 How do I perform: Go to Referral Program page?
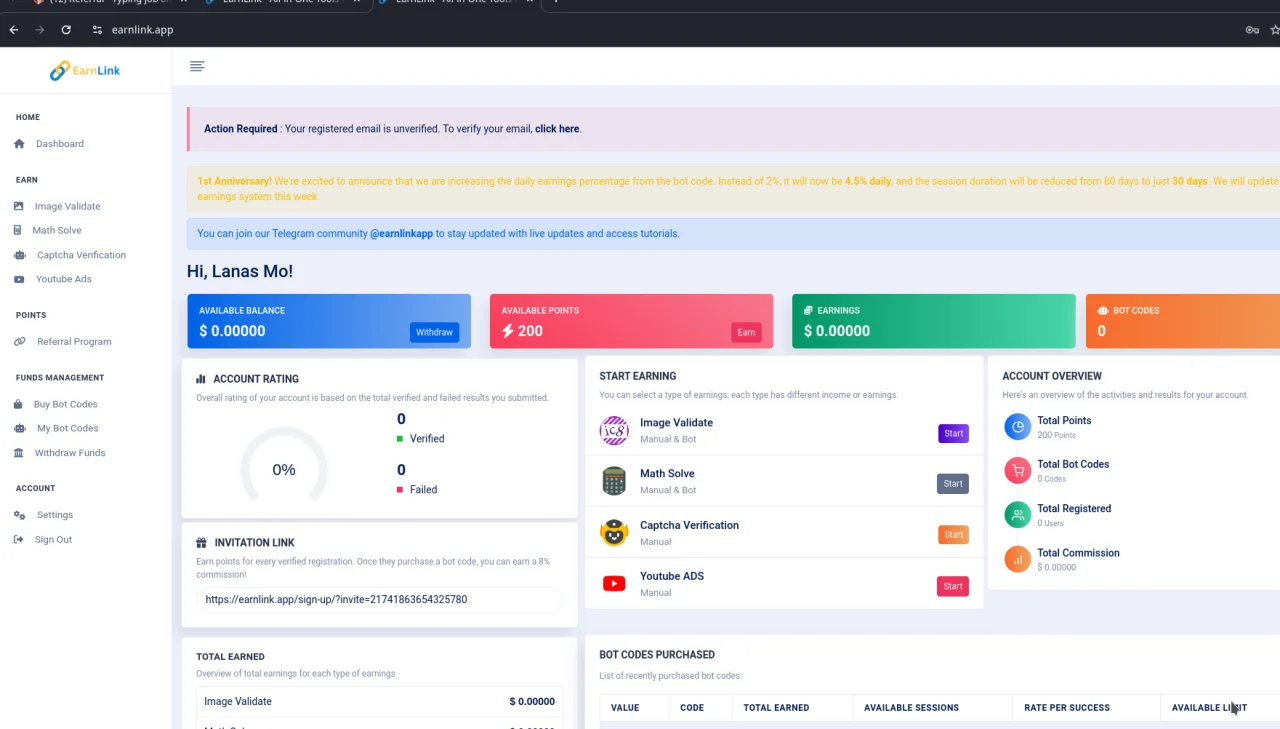pyautogui.click(x=74, y=342)
